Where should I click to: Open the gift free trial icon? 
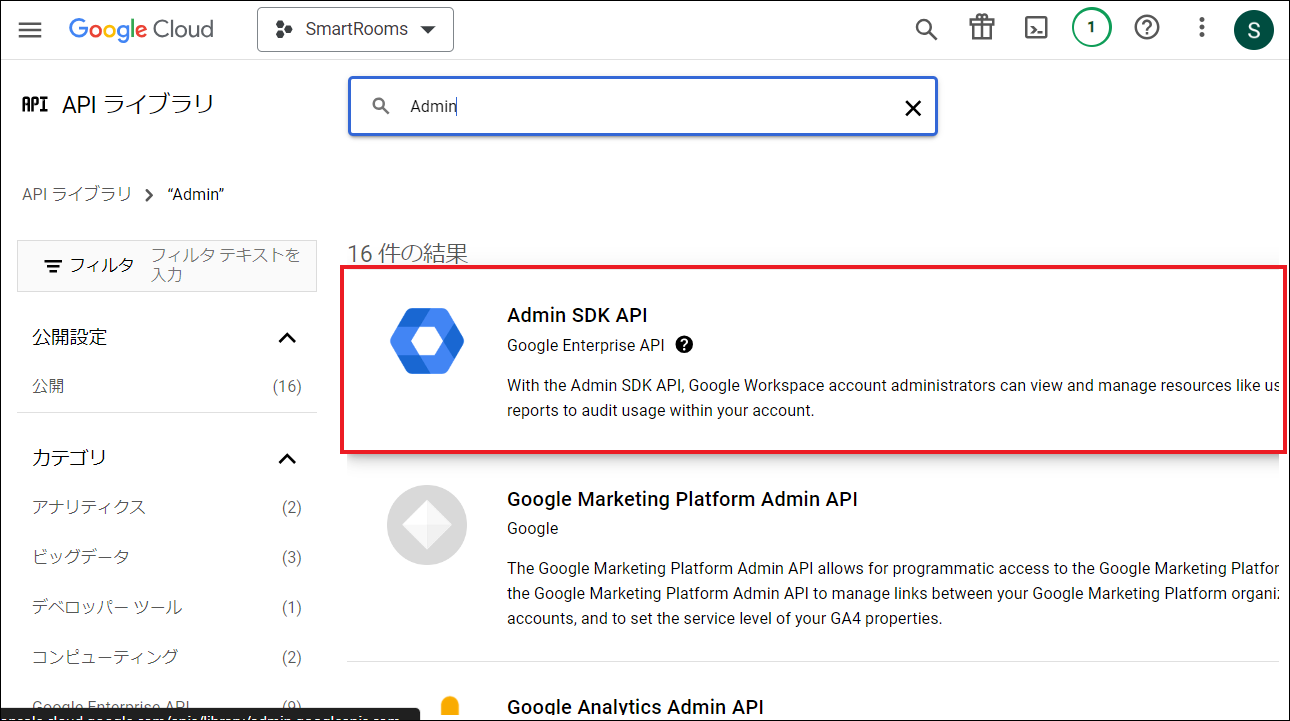tap(981, 28)
